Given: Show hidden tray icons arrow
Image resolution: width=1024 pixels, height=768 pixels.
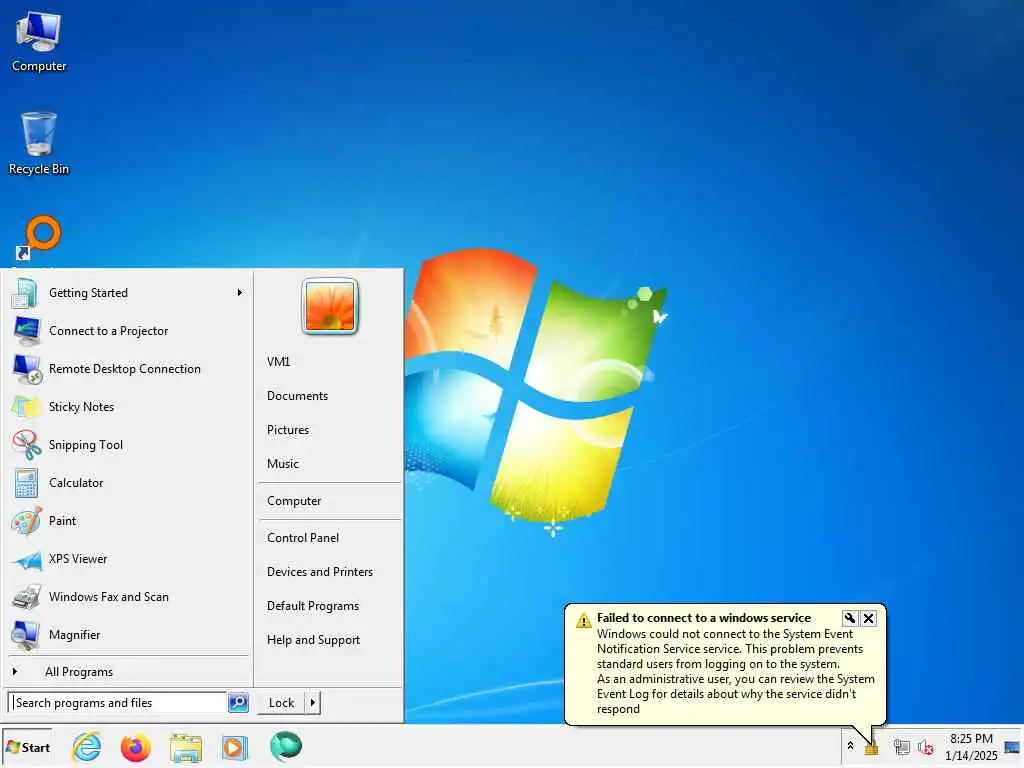Looking at the screenshot, I should 850,746.
